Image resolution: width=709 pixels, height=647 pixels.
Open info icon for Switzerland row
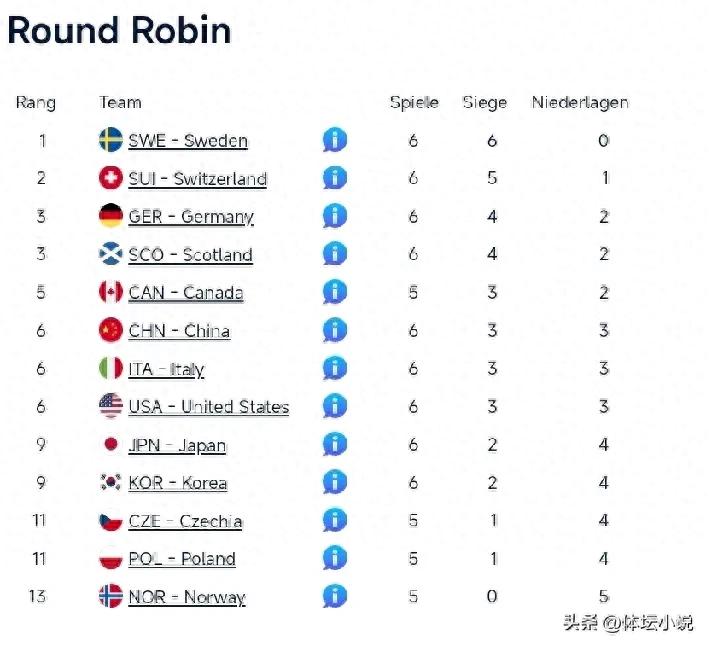pyautogui.click(x=335, y=178)
